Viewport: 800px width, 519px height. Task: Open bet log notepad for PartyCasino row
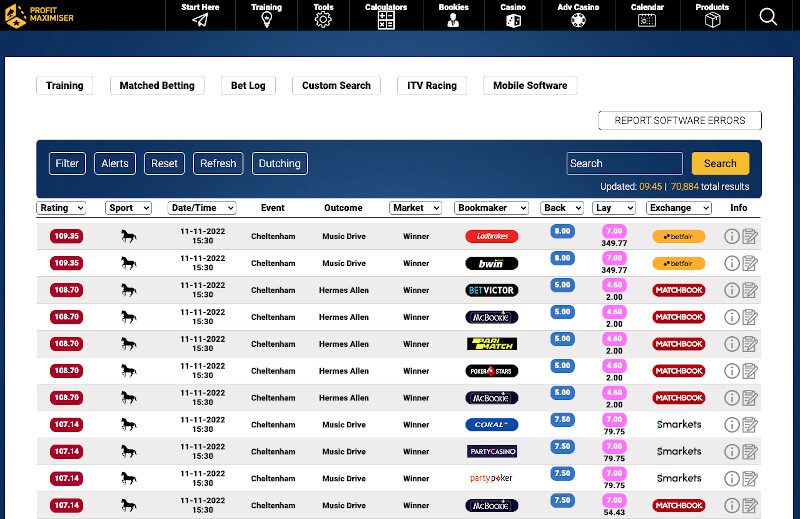pyautogui.click(x=749, y=452)
